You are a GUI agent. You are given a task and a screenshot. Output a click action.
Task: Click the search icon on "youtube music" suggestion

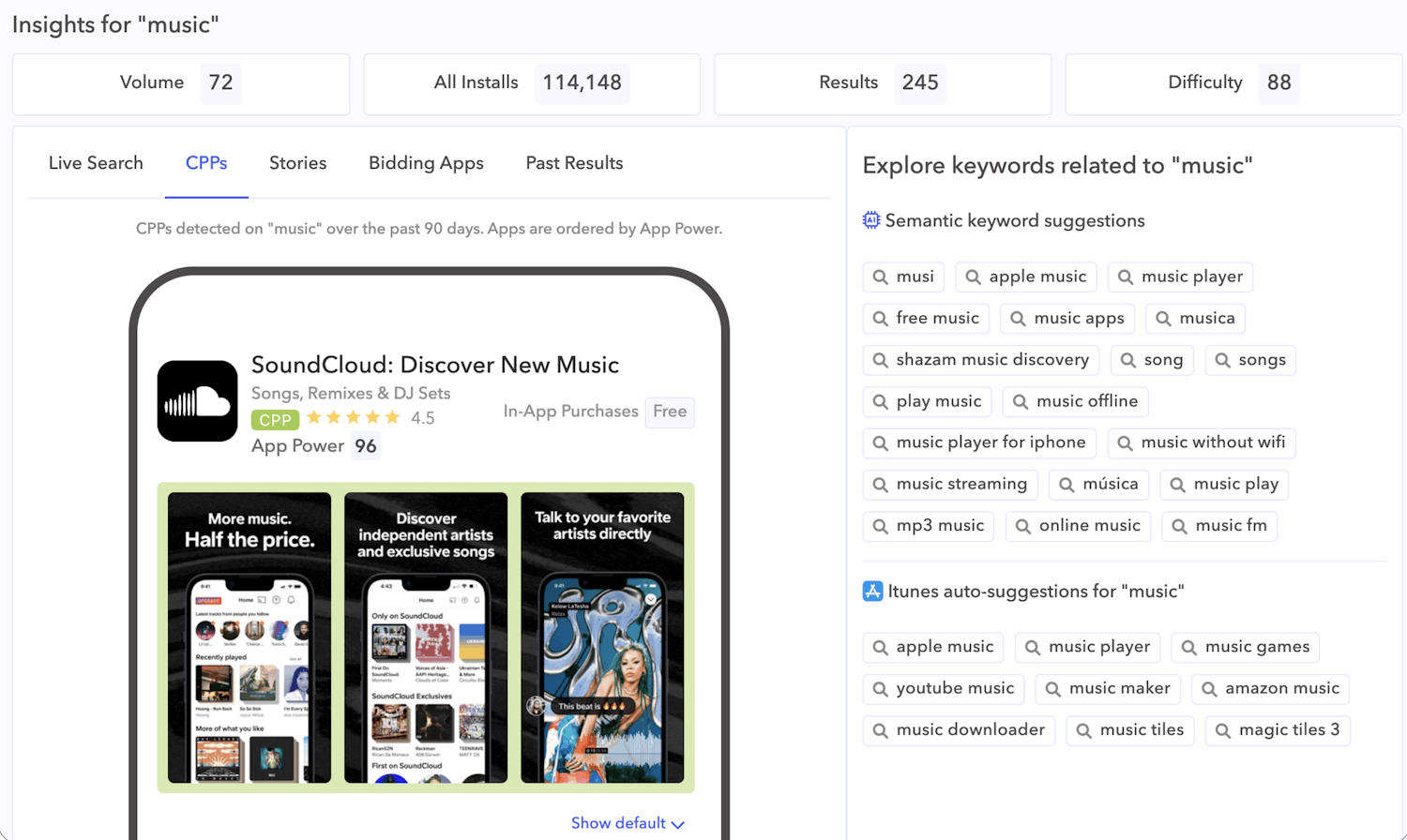[x=883, y=688]
